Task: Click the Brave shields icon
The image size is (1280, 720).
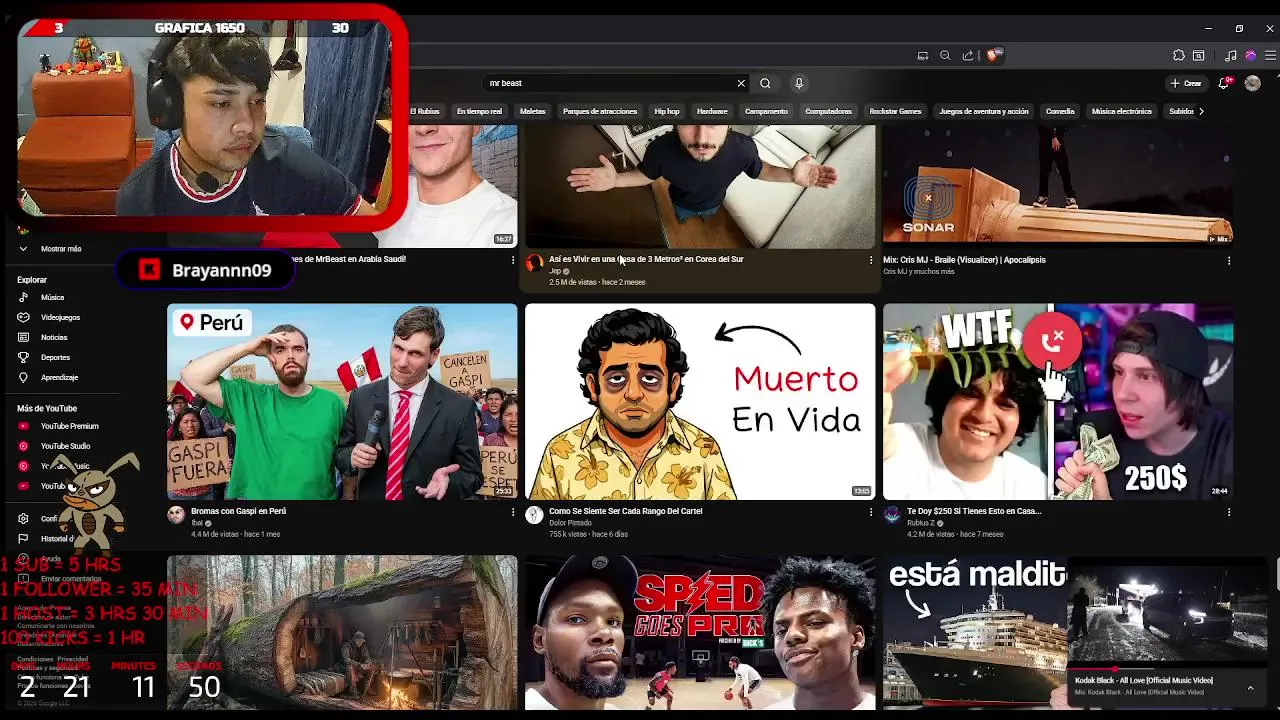Action: point(993,55)
